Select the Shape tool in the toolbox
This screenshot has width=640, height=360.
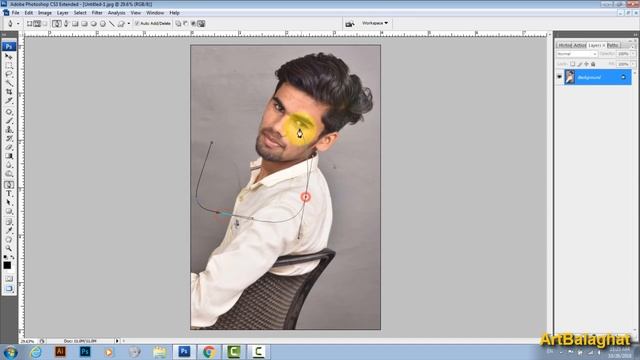point(8,211)
